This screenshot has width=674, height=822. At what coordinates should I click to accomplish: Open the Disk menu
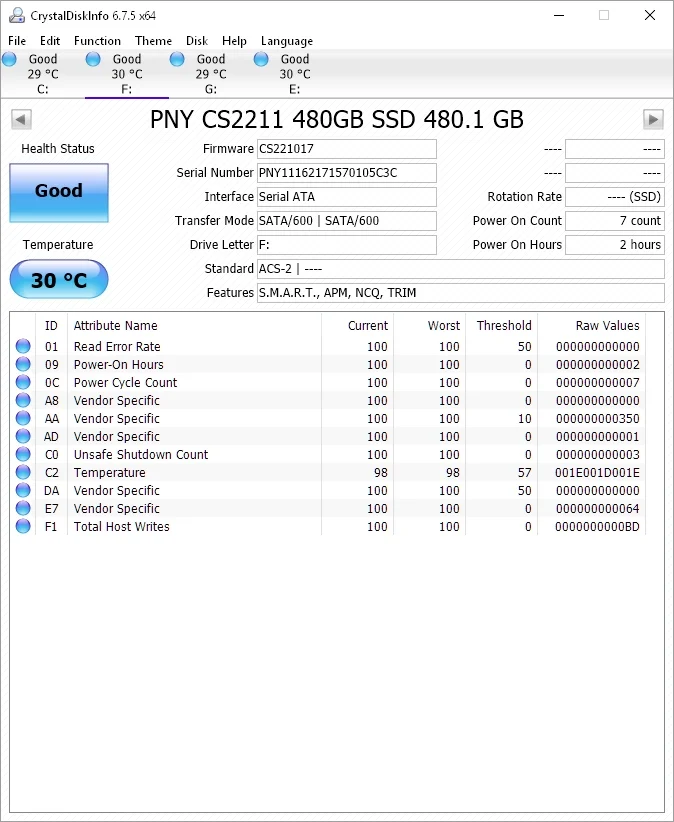[x=197, y=41]
